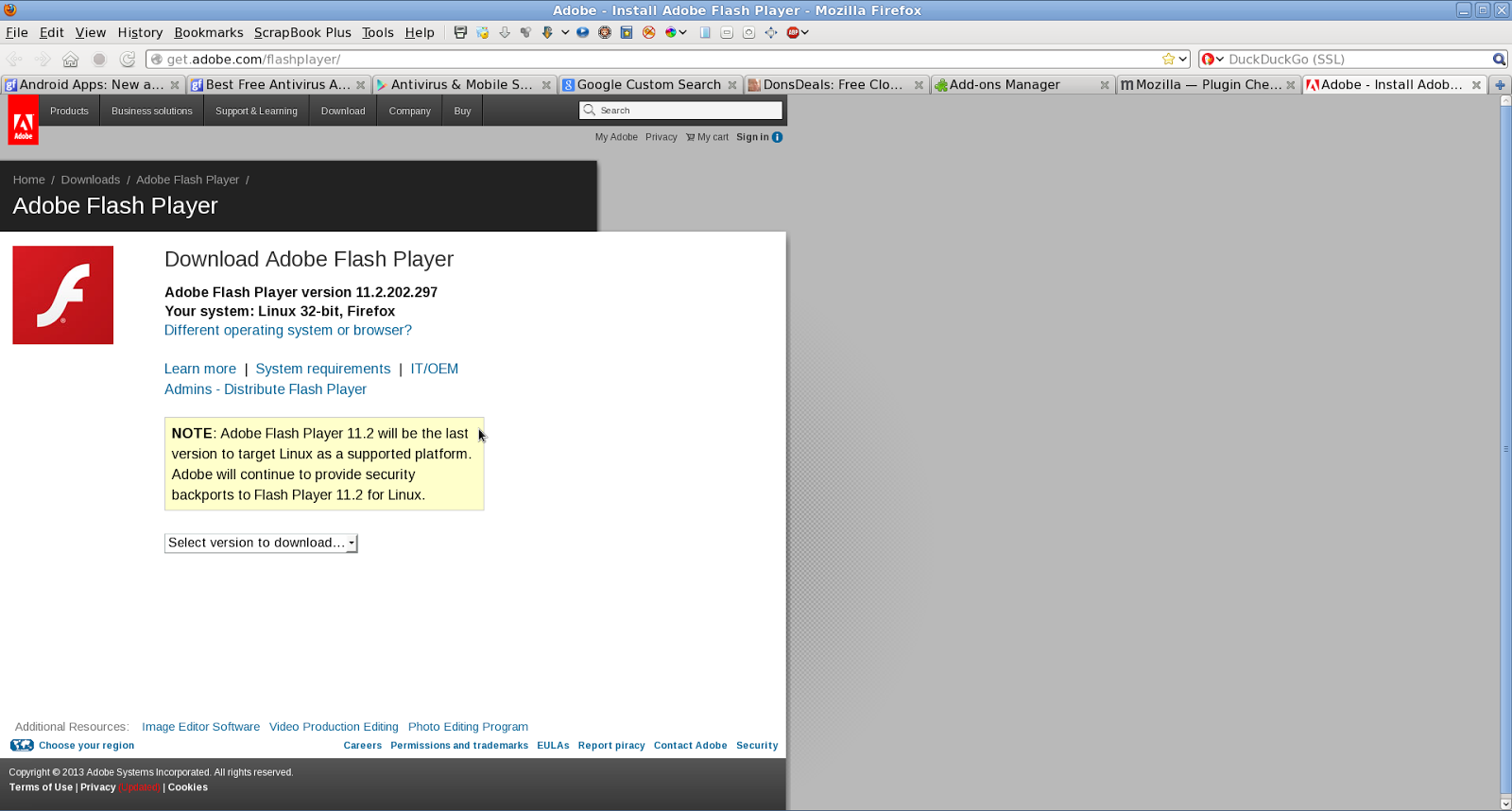This screenshot has height=811, width=1512.
Task: Open the home page icon
Action: tap(70, 59)
